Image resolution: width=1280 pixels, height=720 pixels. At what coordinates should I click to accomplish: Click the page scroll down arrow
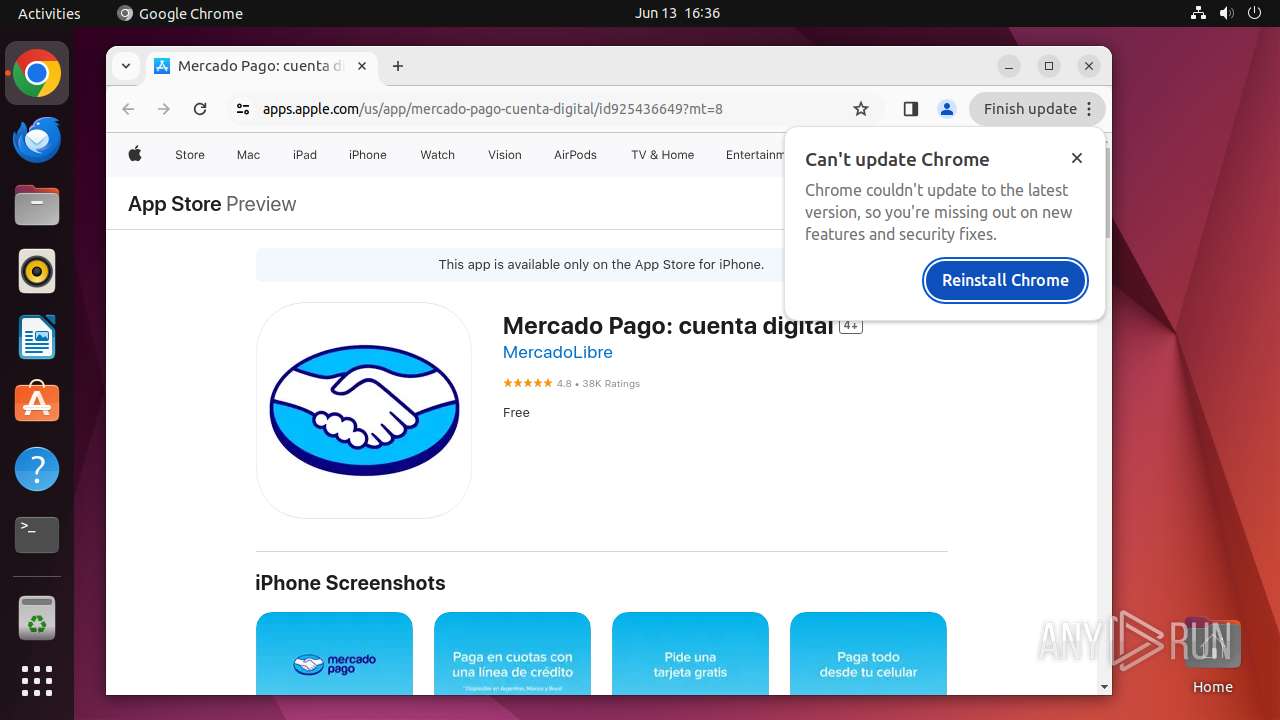1104,687
